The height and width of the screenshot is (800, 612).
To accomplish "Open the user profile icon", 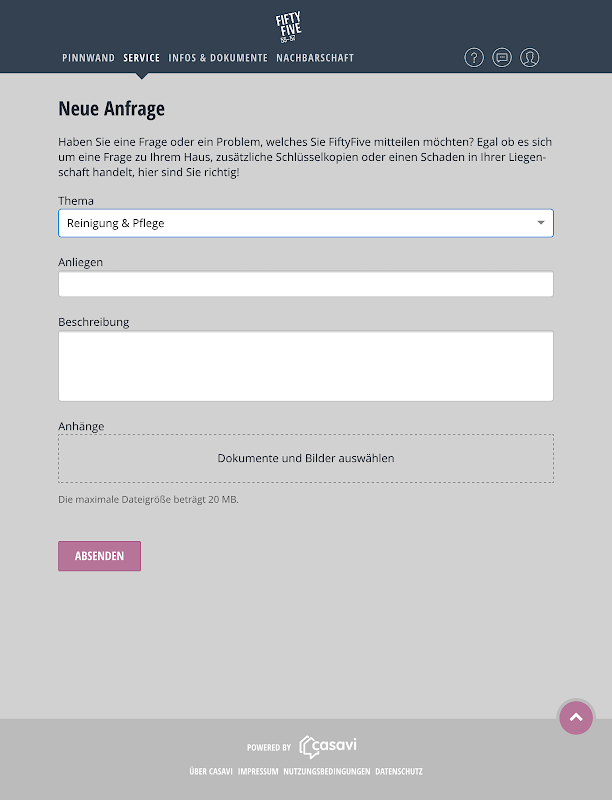I will (x=530, y=57).
